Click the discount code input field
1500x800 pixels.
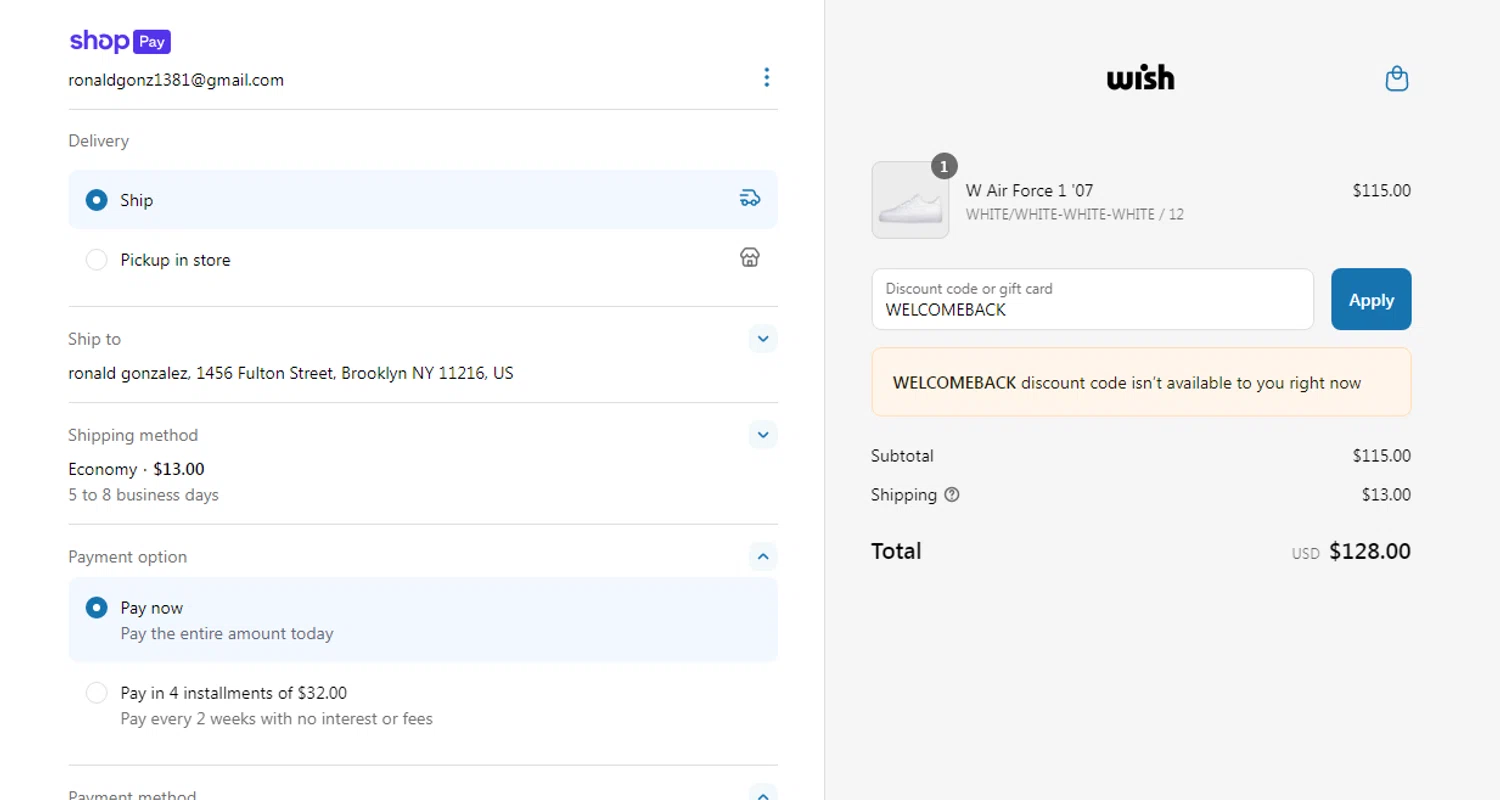point(1092,299)
